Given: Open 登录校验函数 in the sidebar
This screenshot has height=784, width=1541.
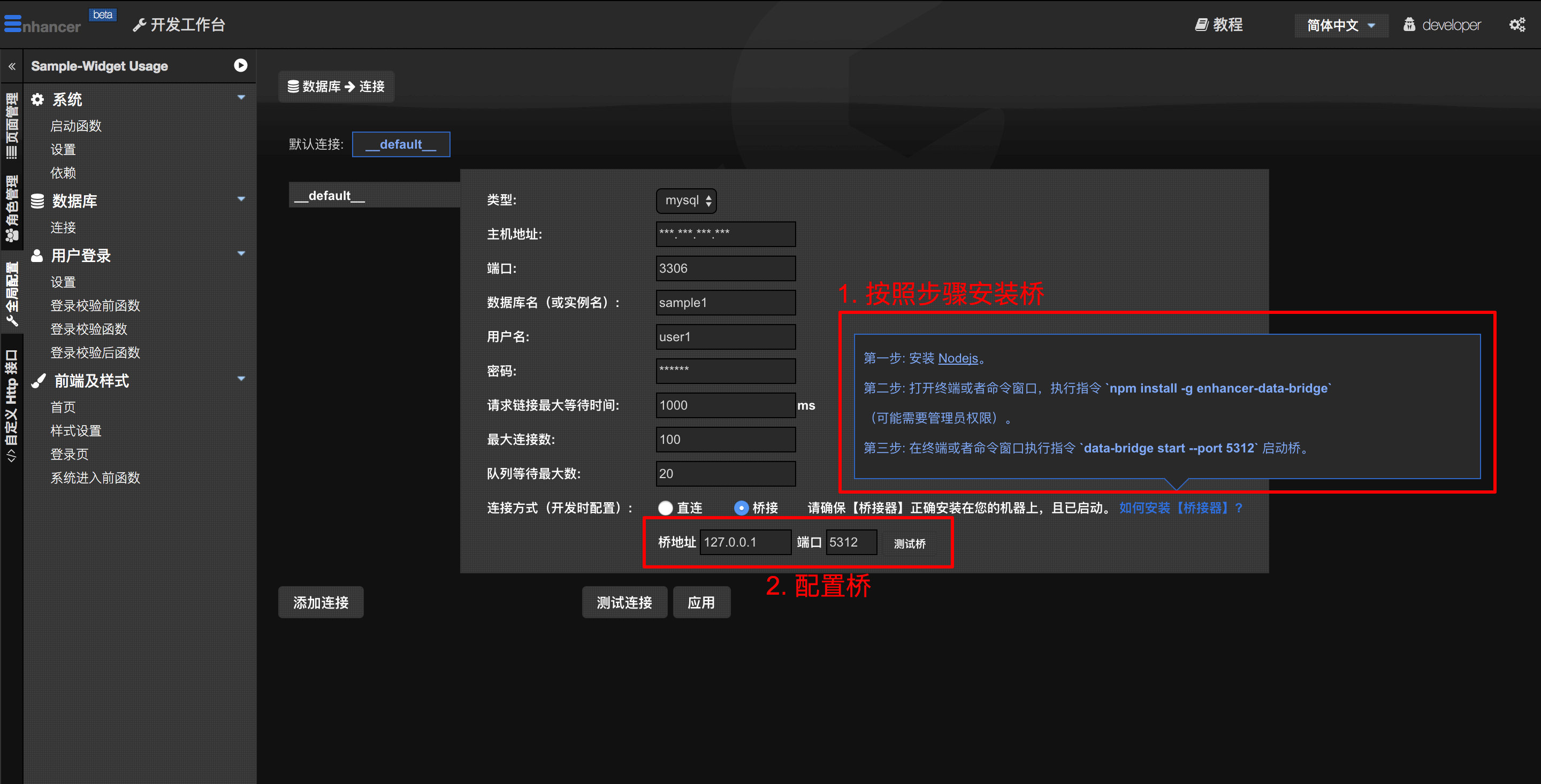Looking at the screenshot, I should pyautogui.click(x=88, y=329).
